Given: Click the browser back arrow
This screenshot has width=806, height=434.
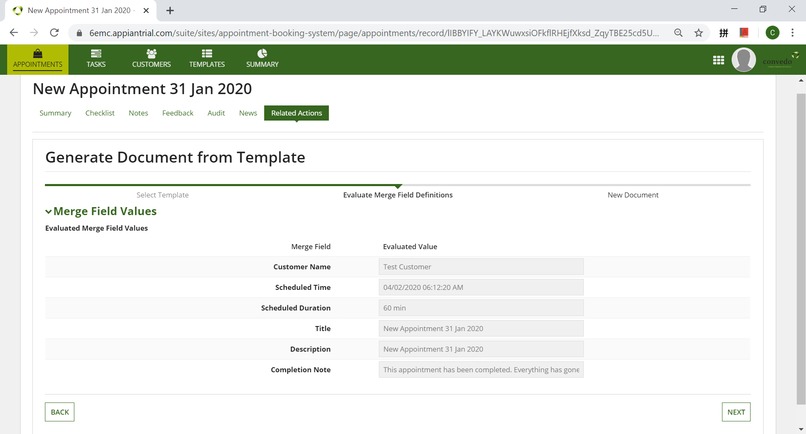Looking at the screenshot, I should tap(14, 33).
